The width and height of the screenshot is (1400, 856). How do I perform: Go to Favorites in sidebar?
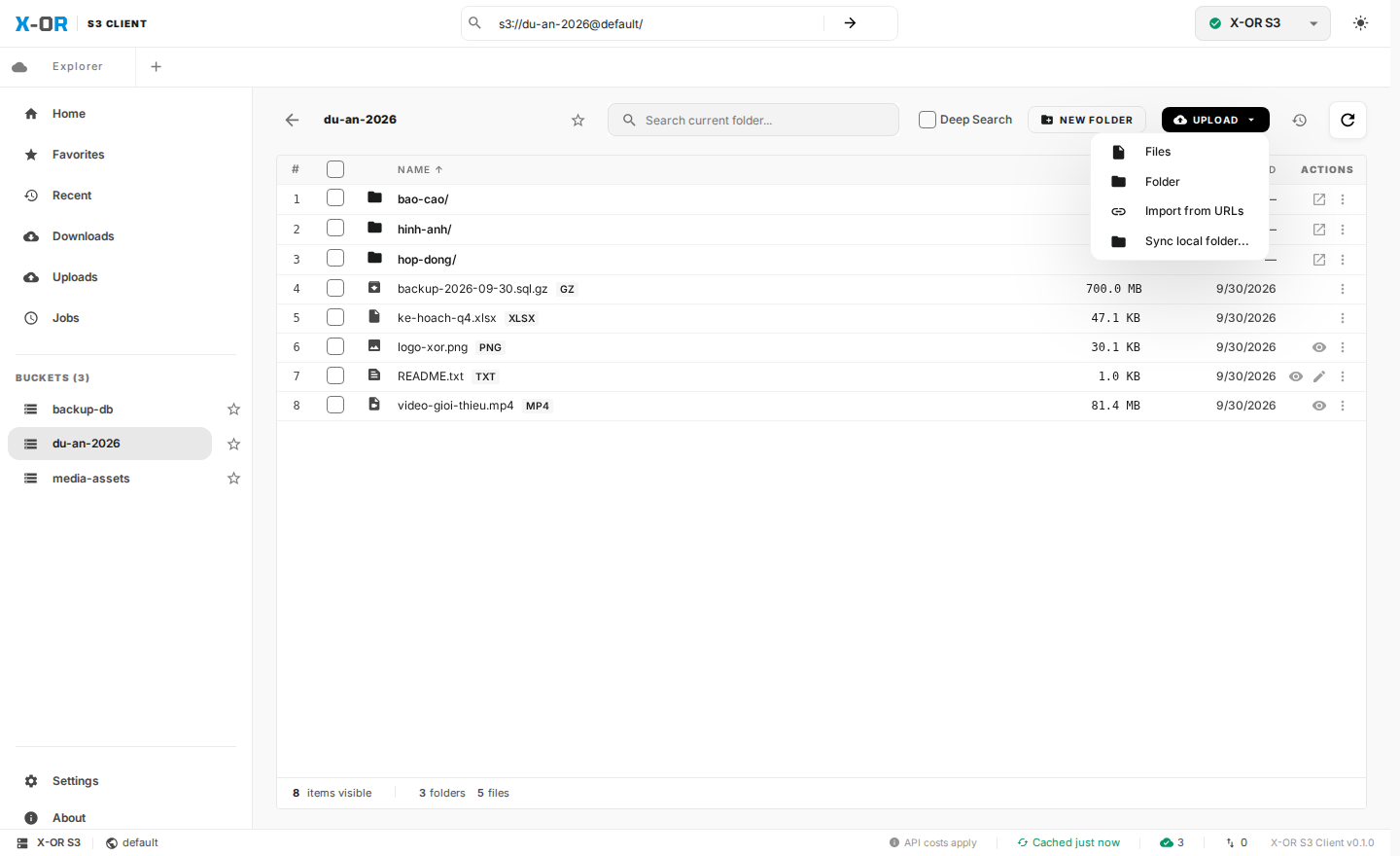pos(125,155)
